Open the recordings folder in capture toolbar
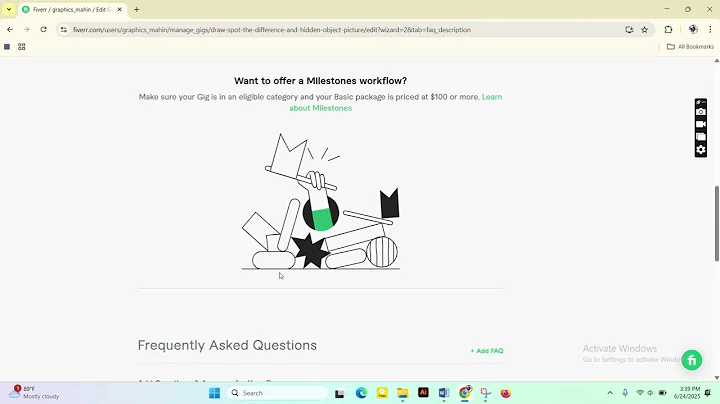 tap(701, 137)
